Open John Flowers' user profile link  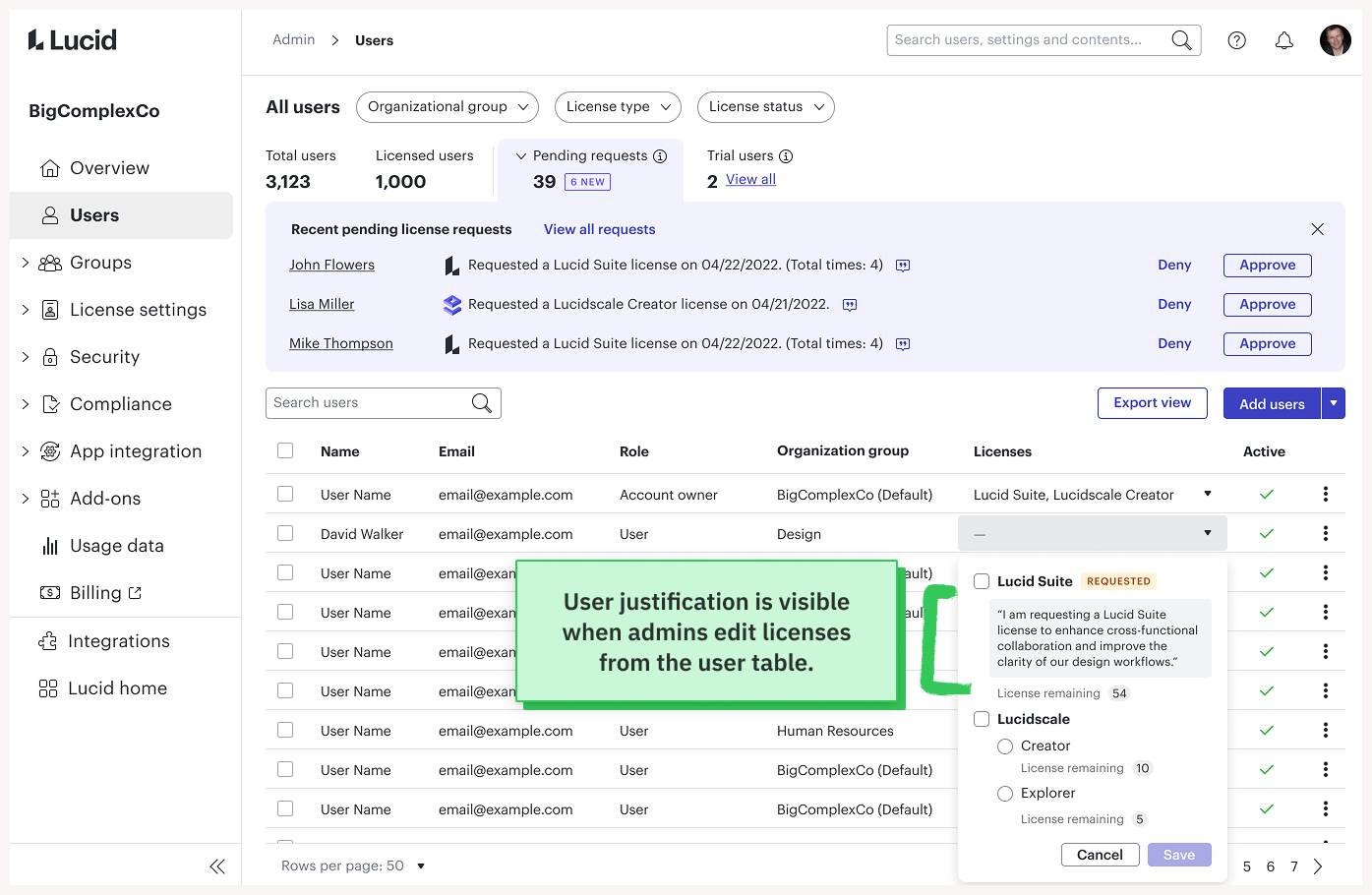[331, 266]
